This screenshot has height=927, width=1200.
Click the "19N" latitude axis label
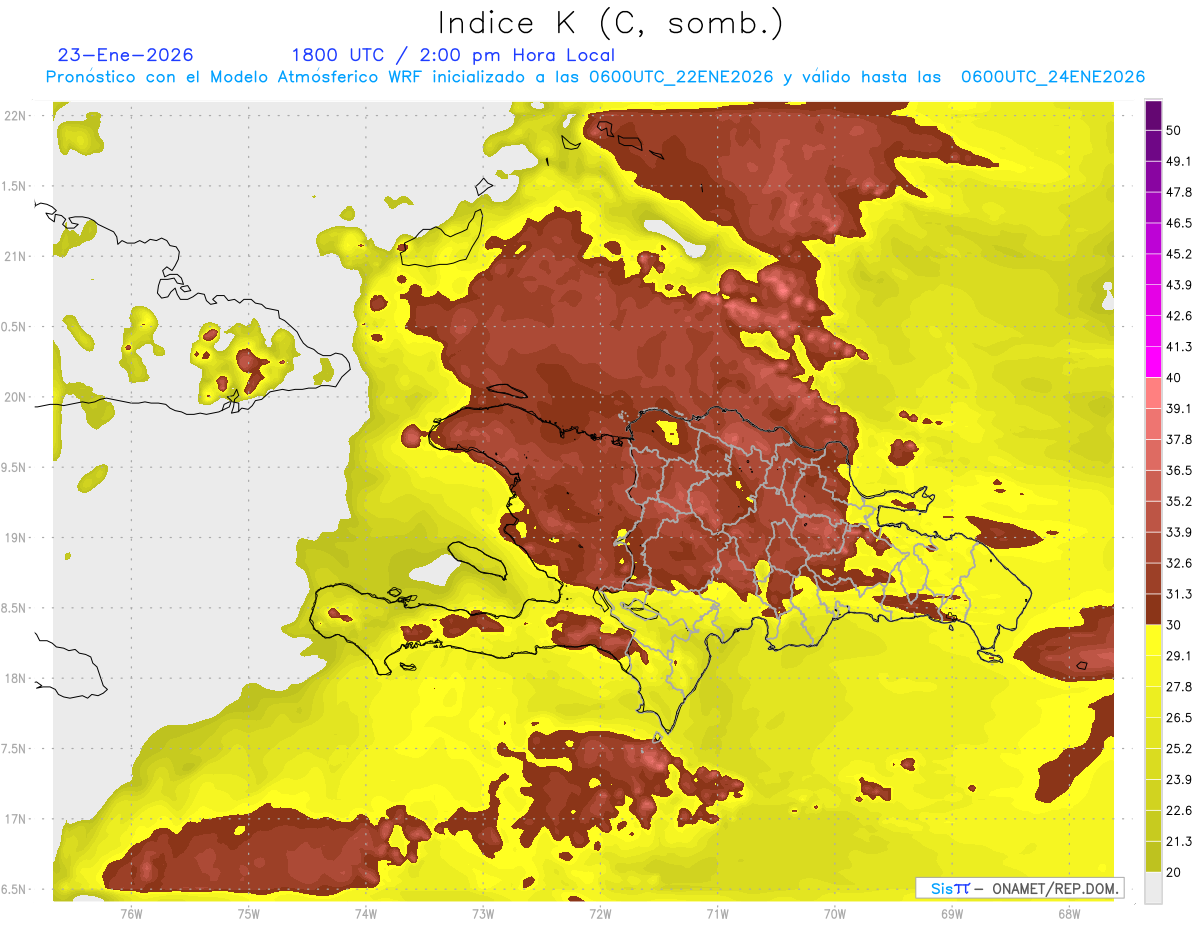tap(15, 538)
